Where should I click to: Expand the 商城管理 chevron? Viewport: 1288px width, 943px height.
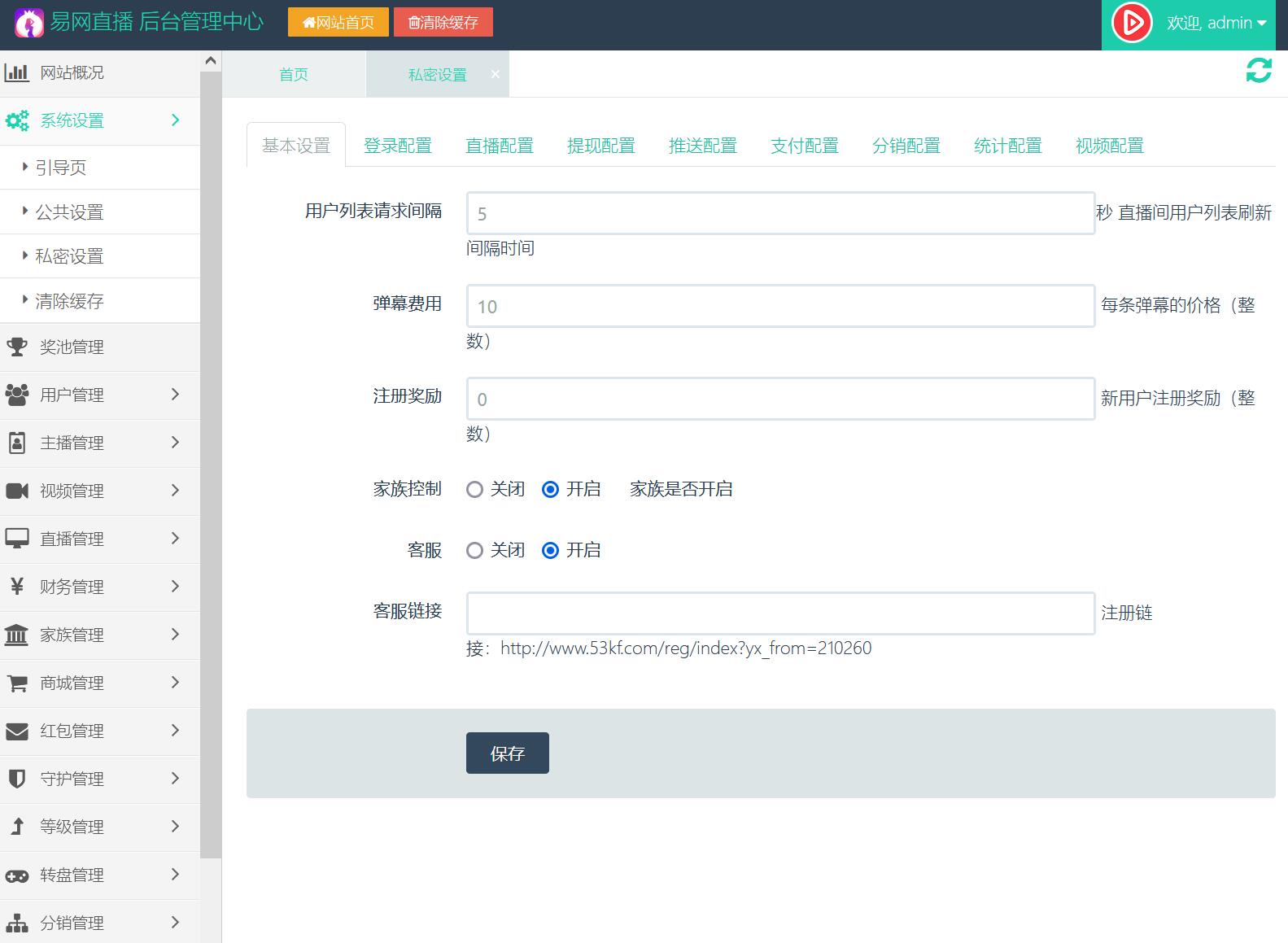coord(175,683)
